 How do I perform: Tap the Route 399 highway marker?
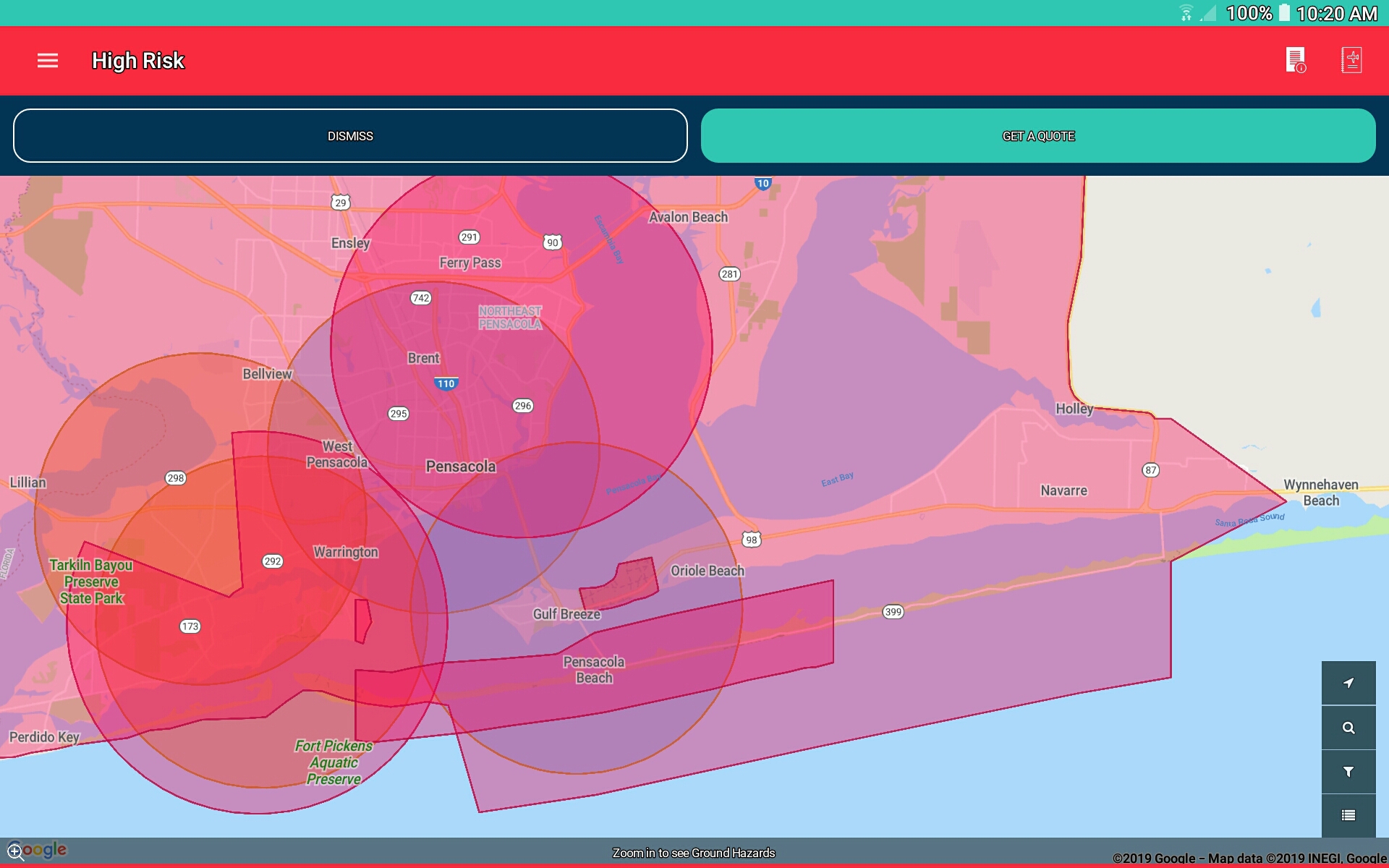(x=893, y=612)
